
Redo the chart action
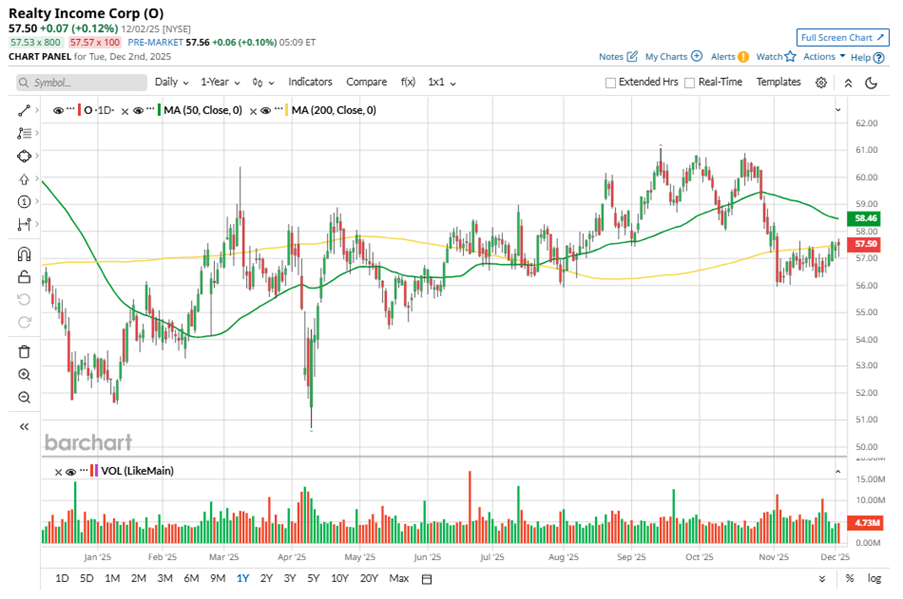point(24,322)
